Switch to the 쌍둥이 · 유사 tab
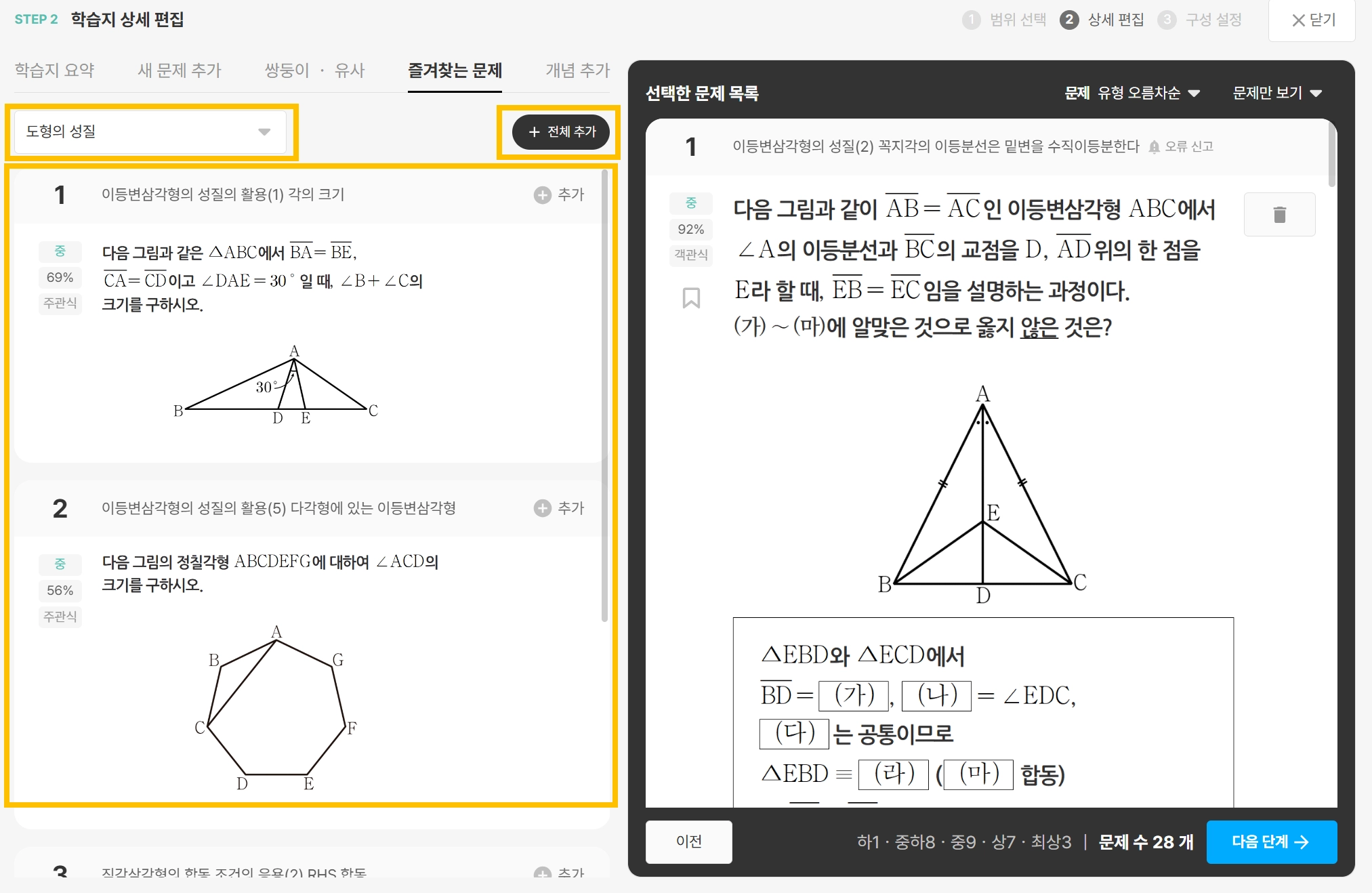The height and width of the screenshot is (893, 1372). coord(314,70)
